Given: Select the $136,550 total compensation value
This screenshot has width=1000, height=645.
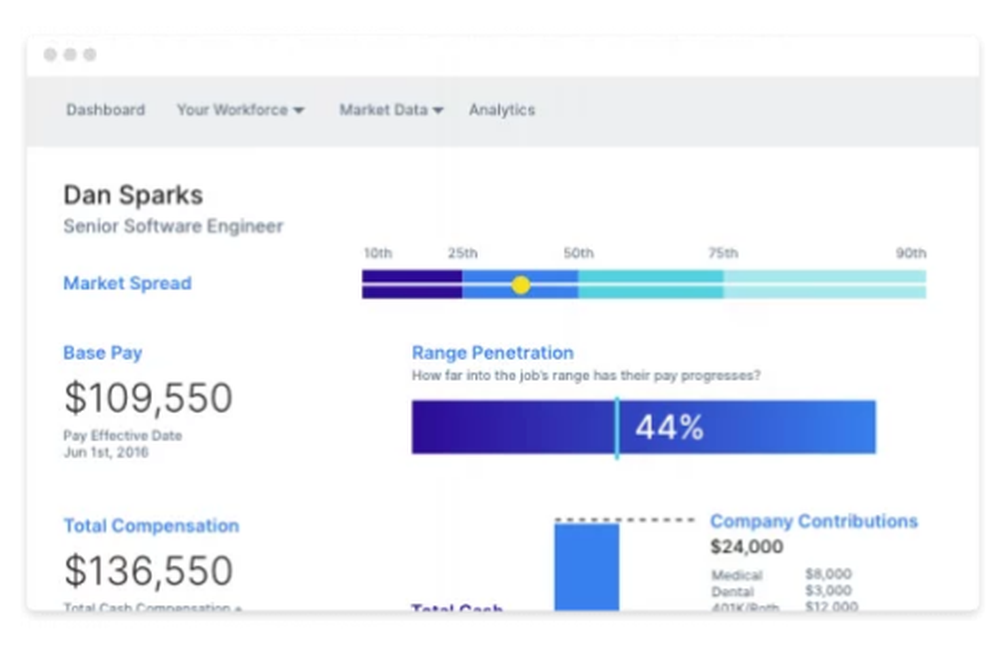Looking at the screenshot, I should (x=148, y=570).
